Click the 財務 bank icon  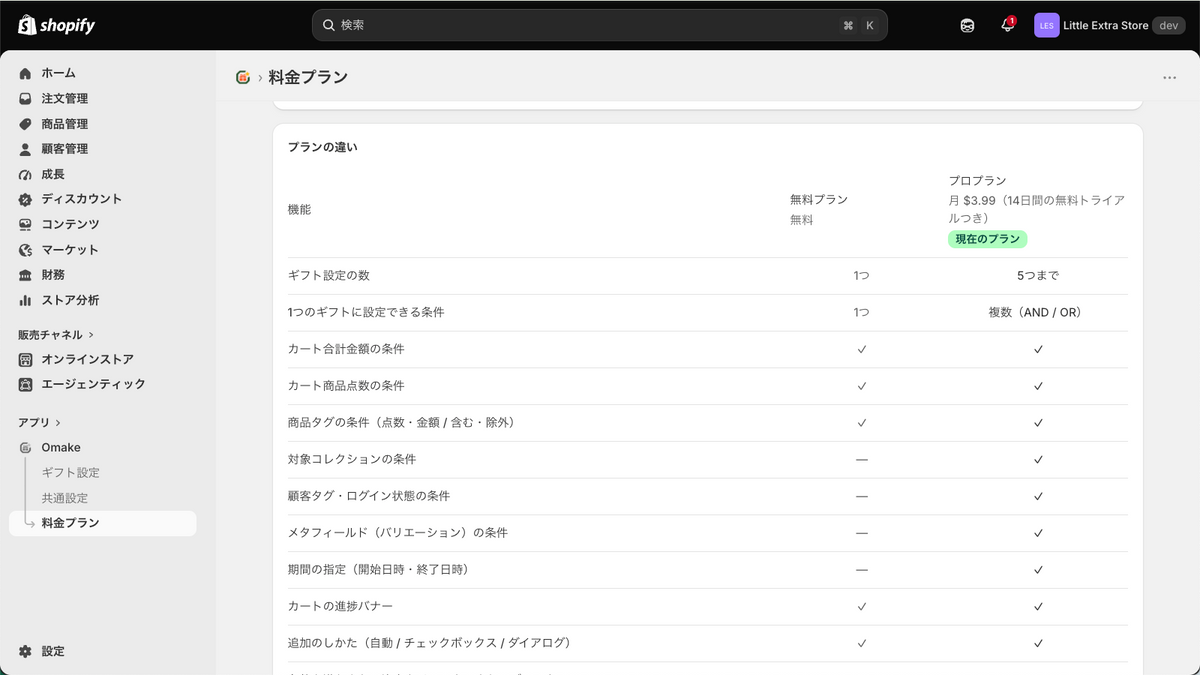(x=26, y=275)
